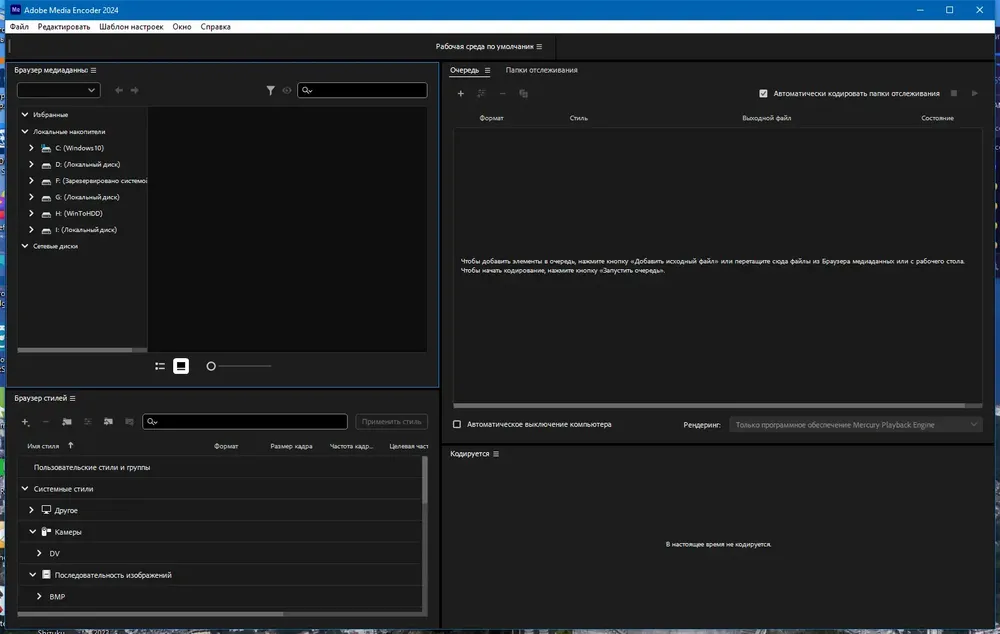Screen dimensions: 1000x634
Task: Click the Media Browser search input field
Action: coord(362,91)
